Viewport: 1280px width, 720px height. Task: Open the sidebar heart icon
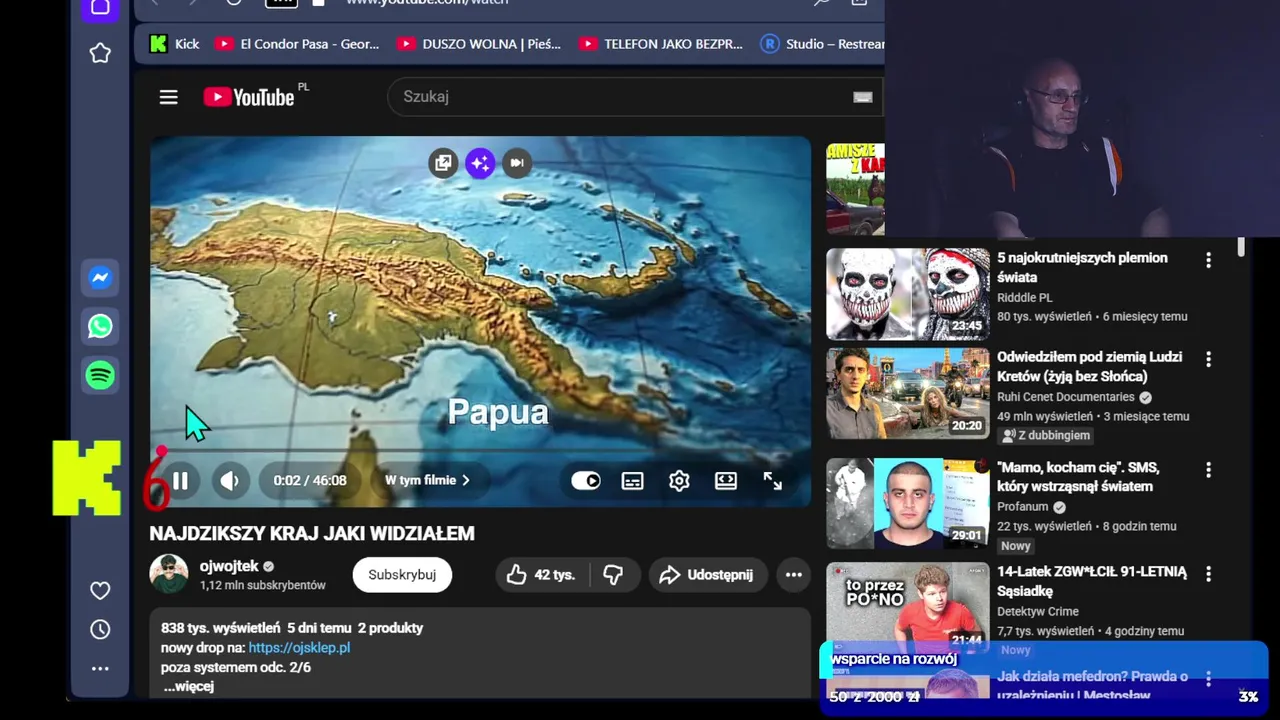click(x=100, y=591)
